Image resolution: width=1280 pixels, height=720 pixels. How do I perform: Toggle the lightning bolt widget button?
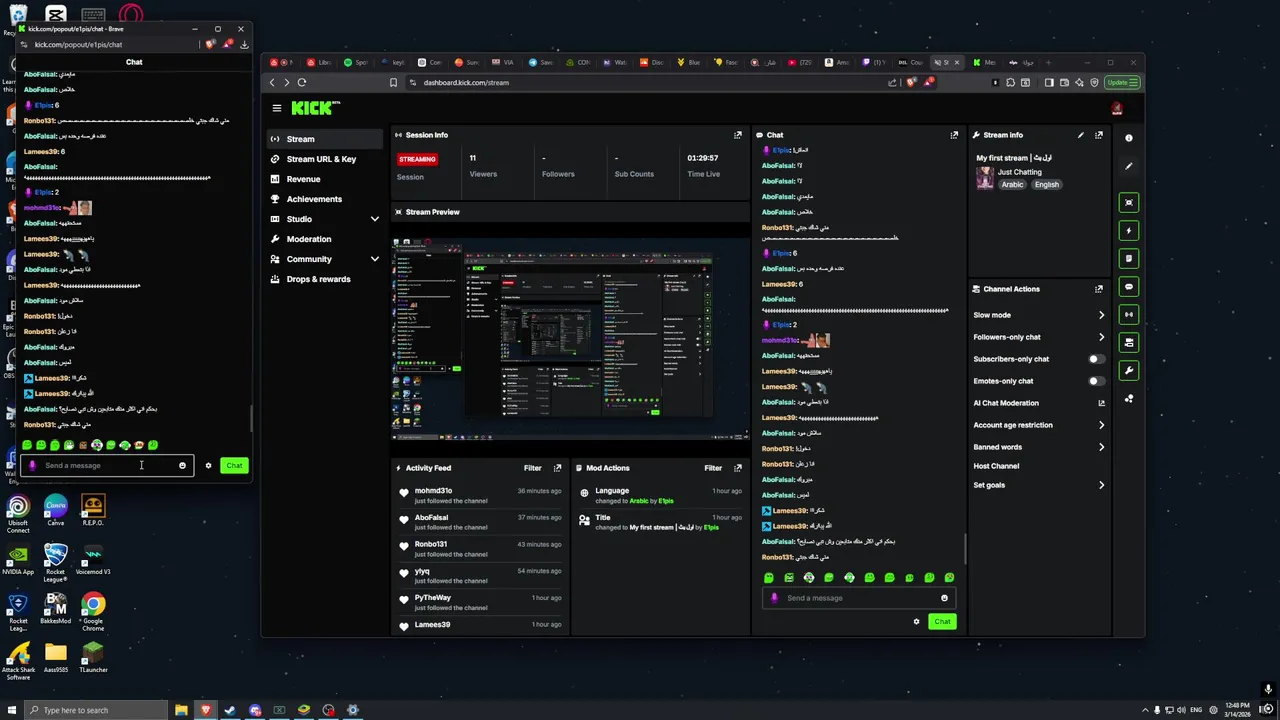click(x=1129, y=230)
